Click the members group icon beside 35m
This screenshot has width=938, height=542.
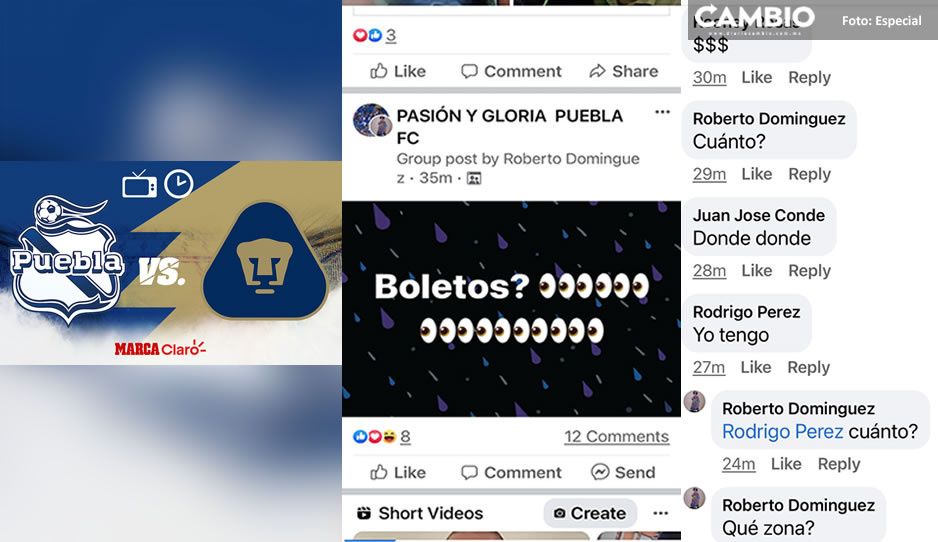[474, 178]
